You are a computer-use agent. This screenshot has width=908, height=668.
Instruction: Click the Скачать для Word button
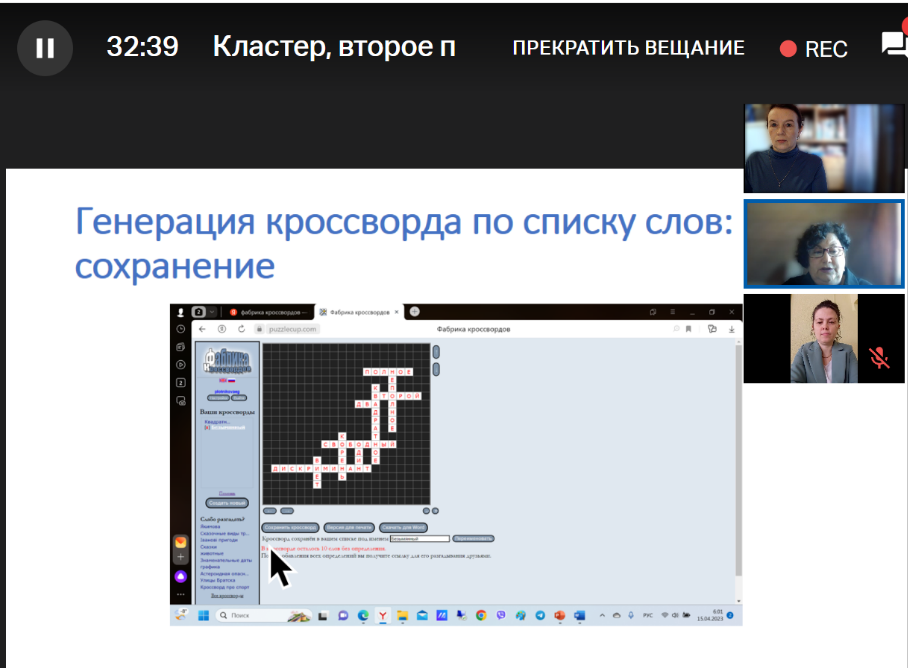point(404,526)
